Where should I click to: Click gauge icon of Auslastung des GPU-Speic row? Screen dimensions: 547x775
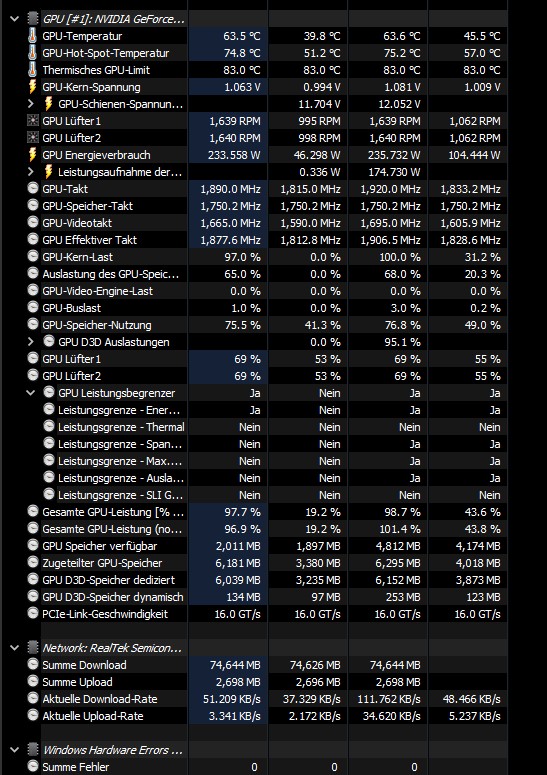[33, 274]
